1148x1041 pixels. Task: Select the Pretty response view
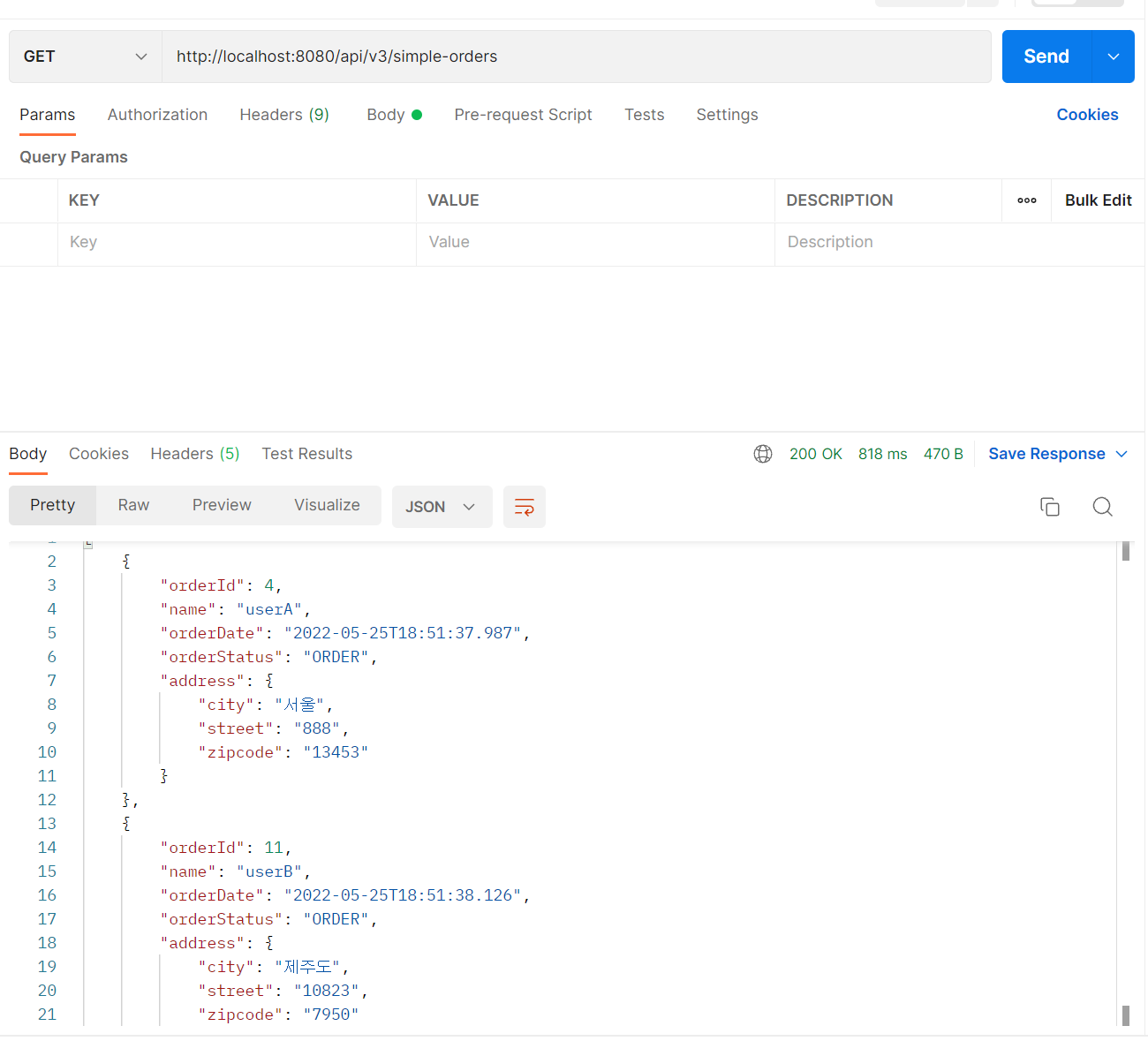pyautogui.click(x=52, y=505)
